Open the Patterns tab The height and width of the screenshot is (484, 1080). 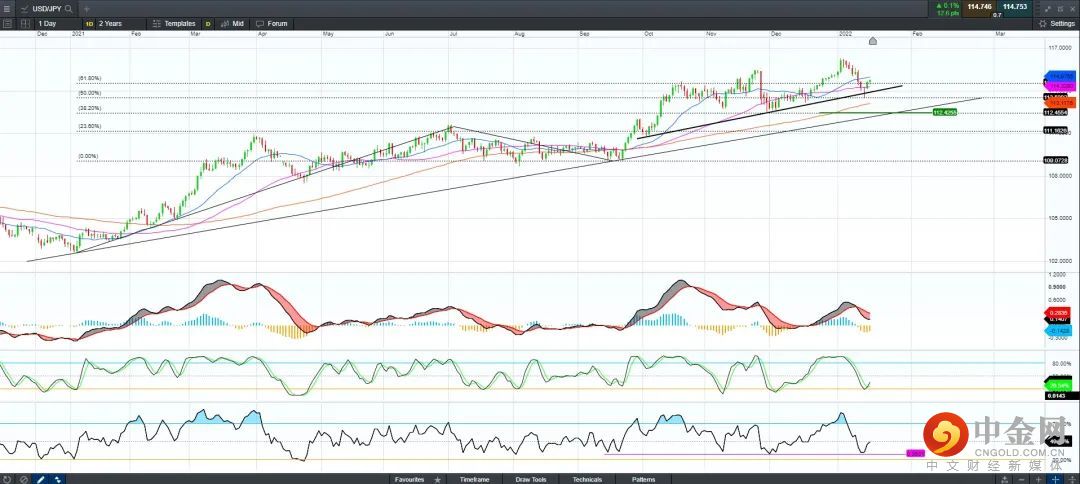point(643,479)
